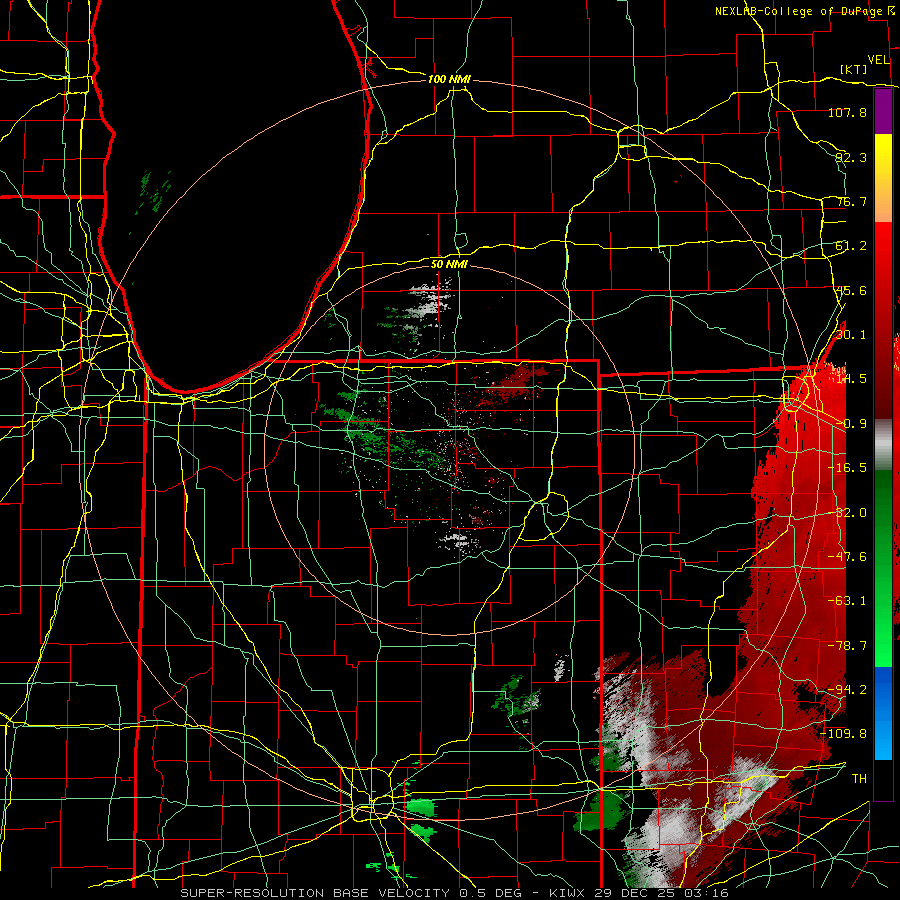The image size is (900, 900).
Task: Select the -78.7 velocity scale value
Action: pos(847,646)
